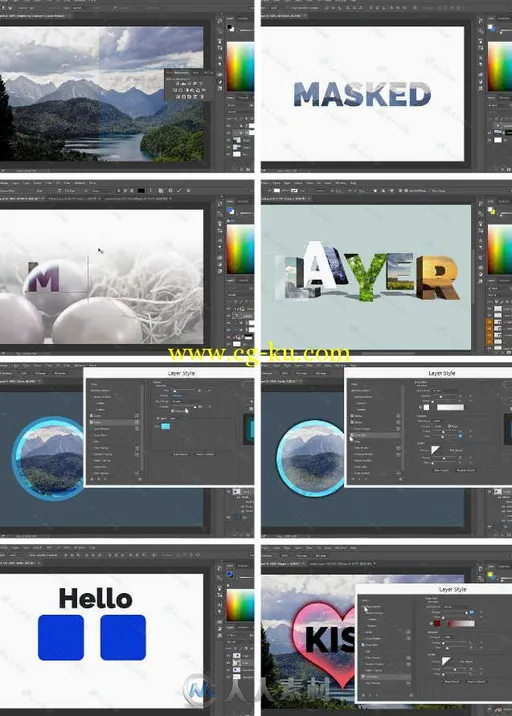Hide the top layer in the Stroke dialog window
The height and width of the screenshot is (716, 512).
point(228,492)
